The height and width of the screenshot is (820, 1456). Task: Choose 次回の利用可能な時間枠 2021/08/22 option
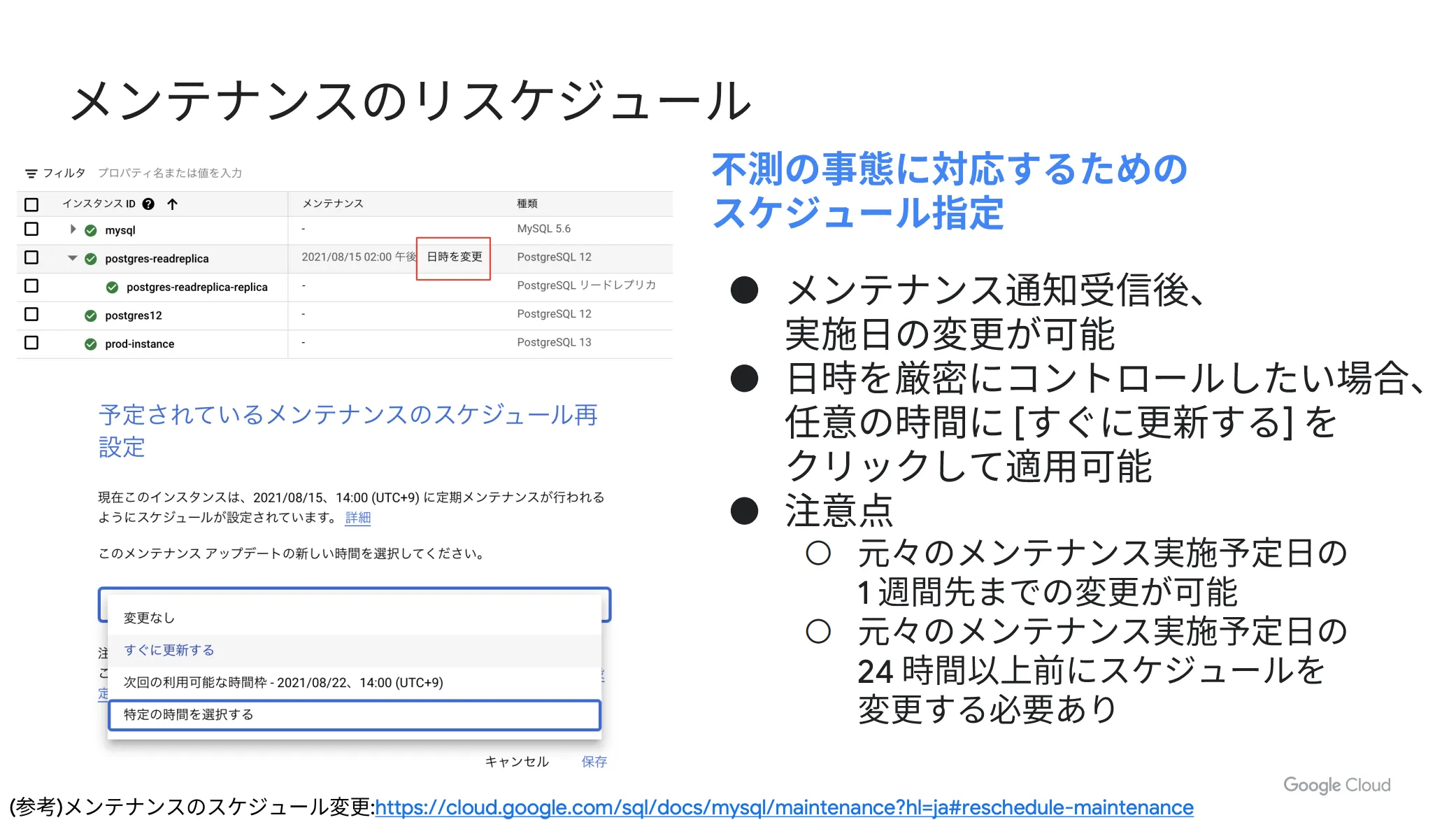coord(355,682)
